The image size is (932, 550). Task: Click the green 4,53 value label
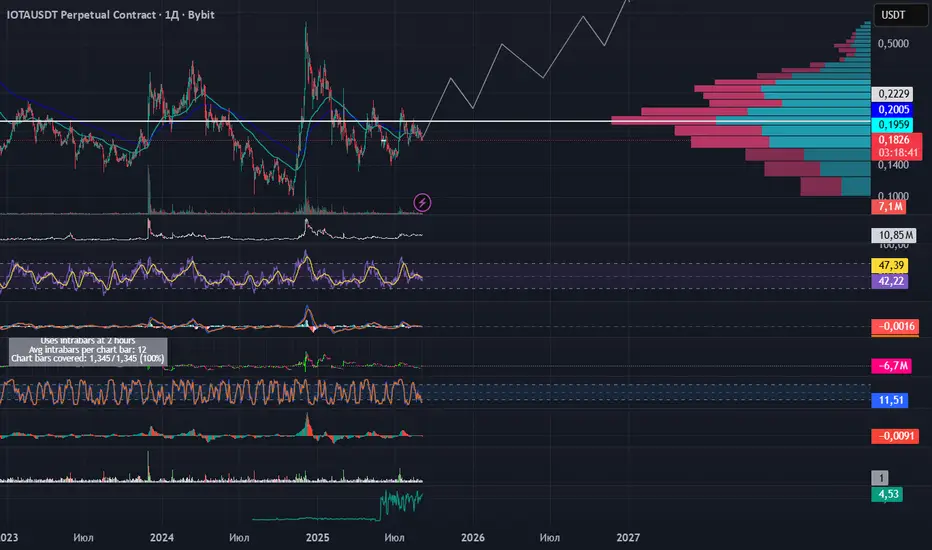pos(887,494)
